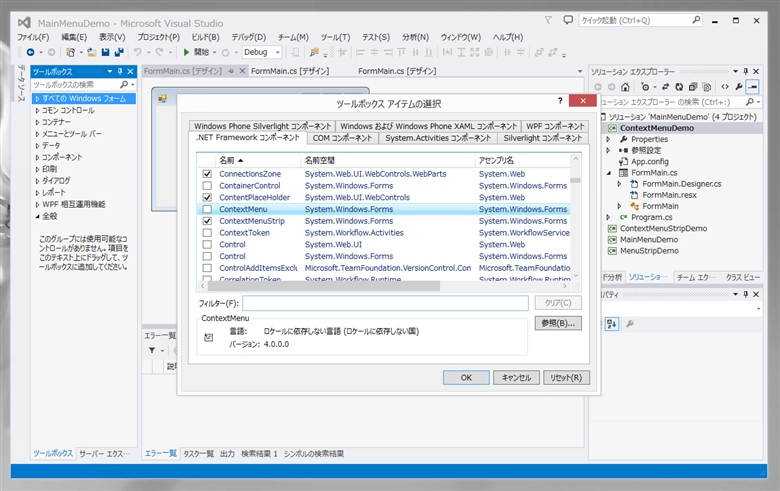Click the Home icon in Solution Explorer
The height and width of the screenshot is (491, 780).
[x=625, y=87]
